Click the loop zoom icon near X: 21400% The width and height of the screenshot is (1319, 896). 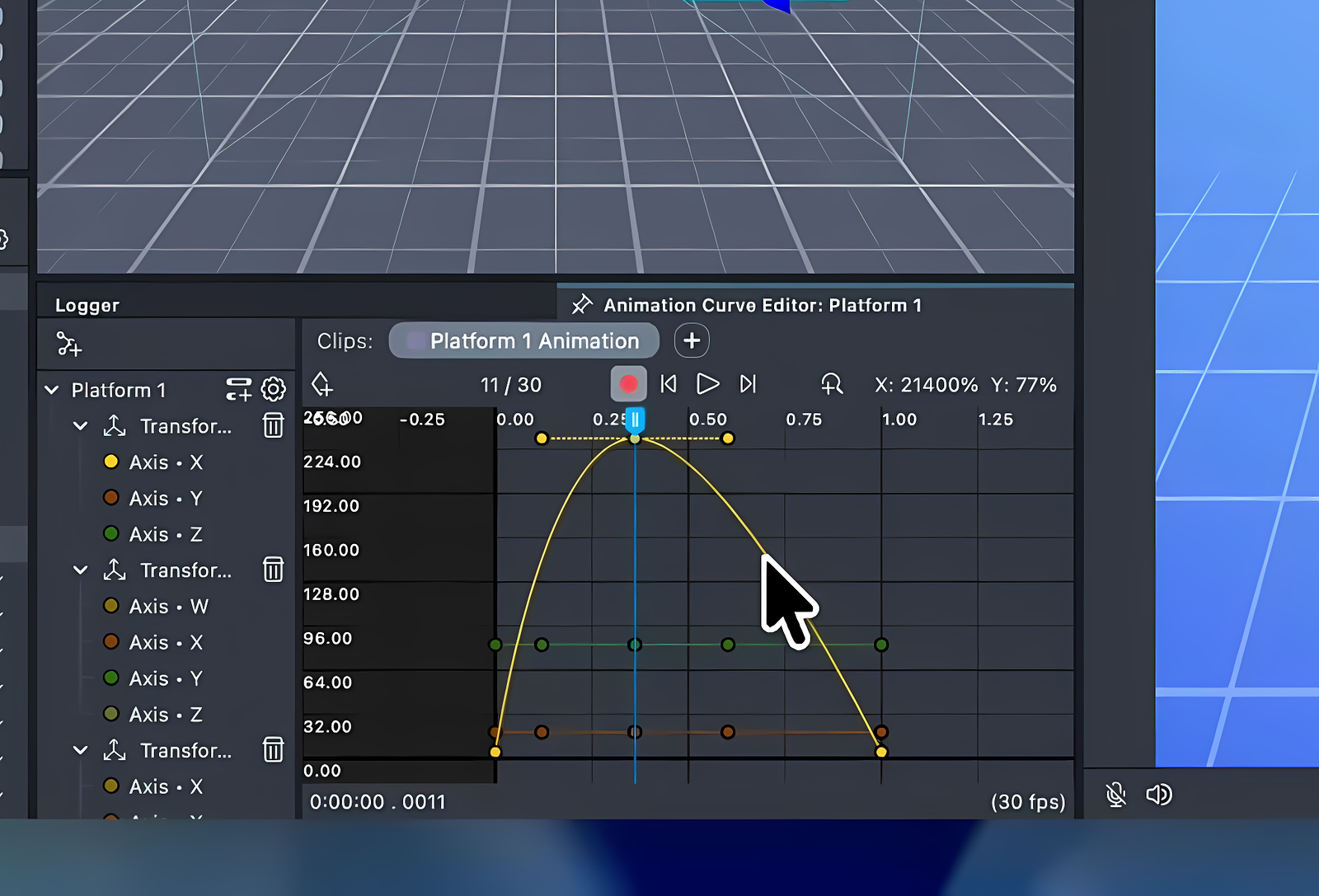833,383
